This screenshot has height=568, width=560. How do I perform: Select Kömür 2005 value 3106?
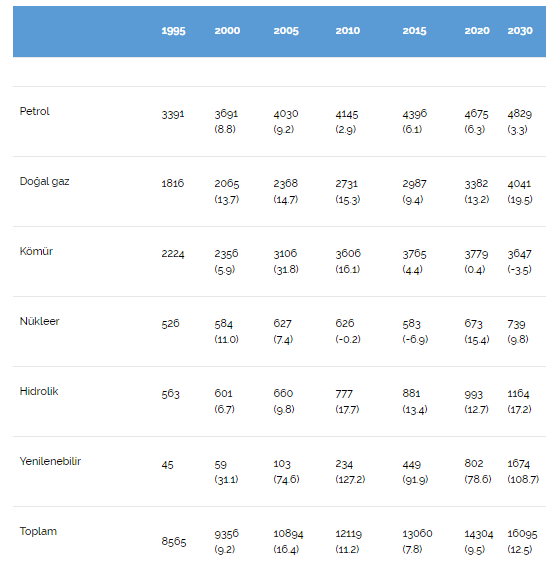click(x=285, y=254)
